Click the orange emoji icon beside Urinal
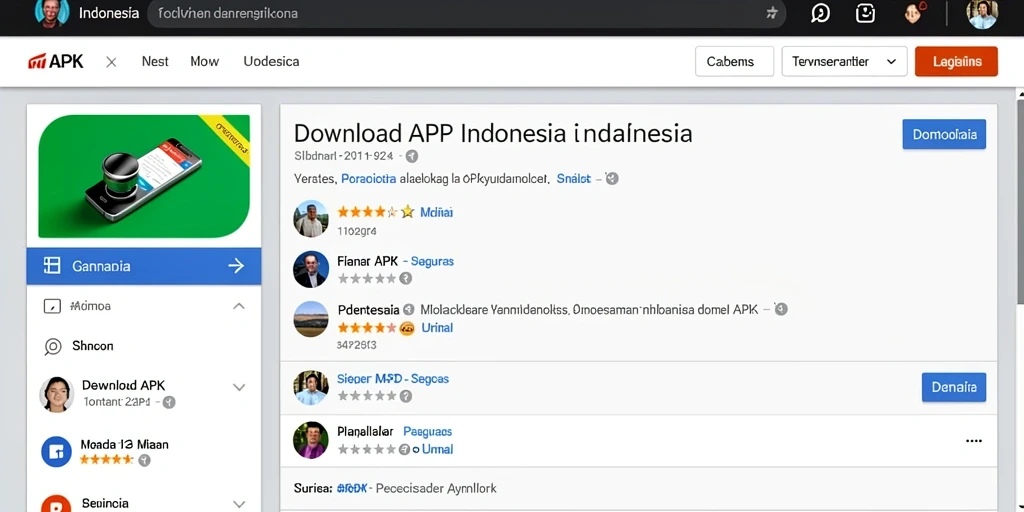 pyautogui.click(x=407, y=328)
